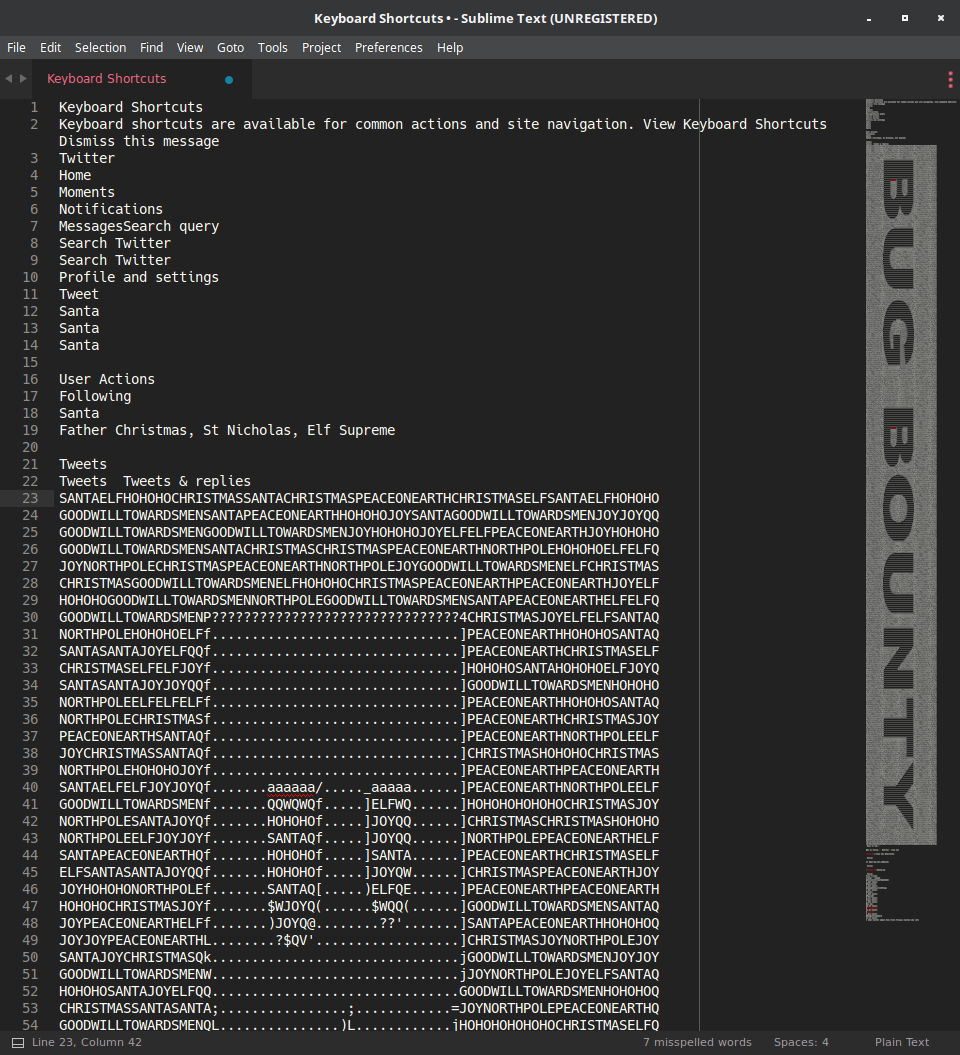The image size is (960, 1055).
Task: Click the 7 misspelled words indicator
Action: (697, 1042)
